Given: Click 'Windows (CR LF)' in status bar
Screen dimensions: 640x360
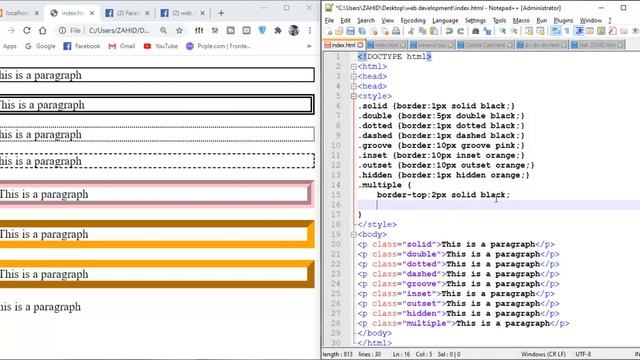Looking at the screenshot, I should (x=543, y=354).
